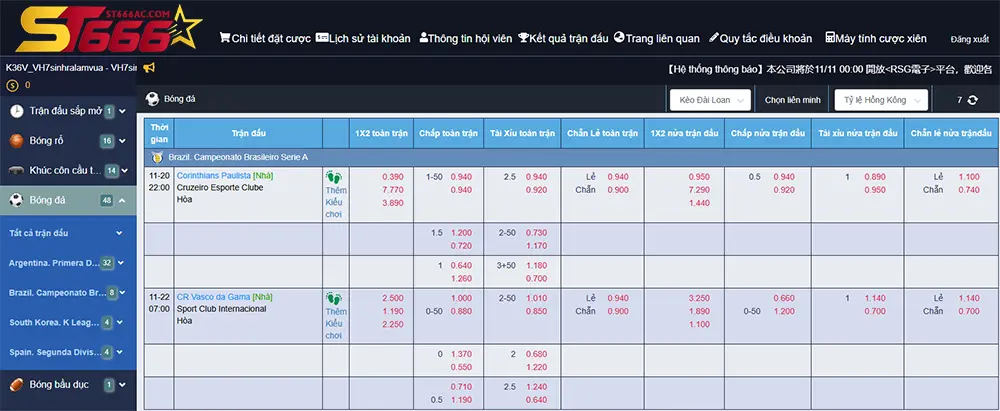Select 1X2 full match odds 0.390
The width and height of the screenshot is (1000, 411).
point(393,177)
